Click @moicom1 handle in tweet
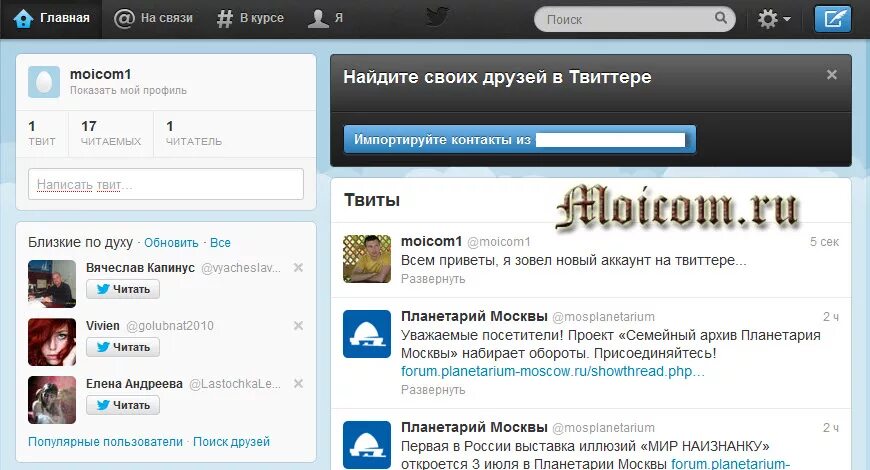This screenshot has width=870, height=470. [499, 242]
